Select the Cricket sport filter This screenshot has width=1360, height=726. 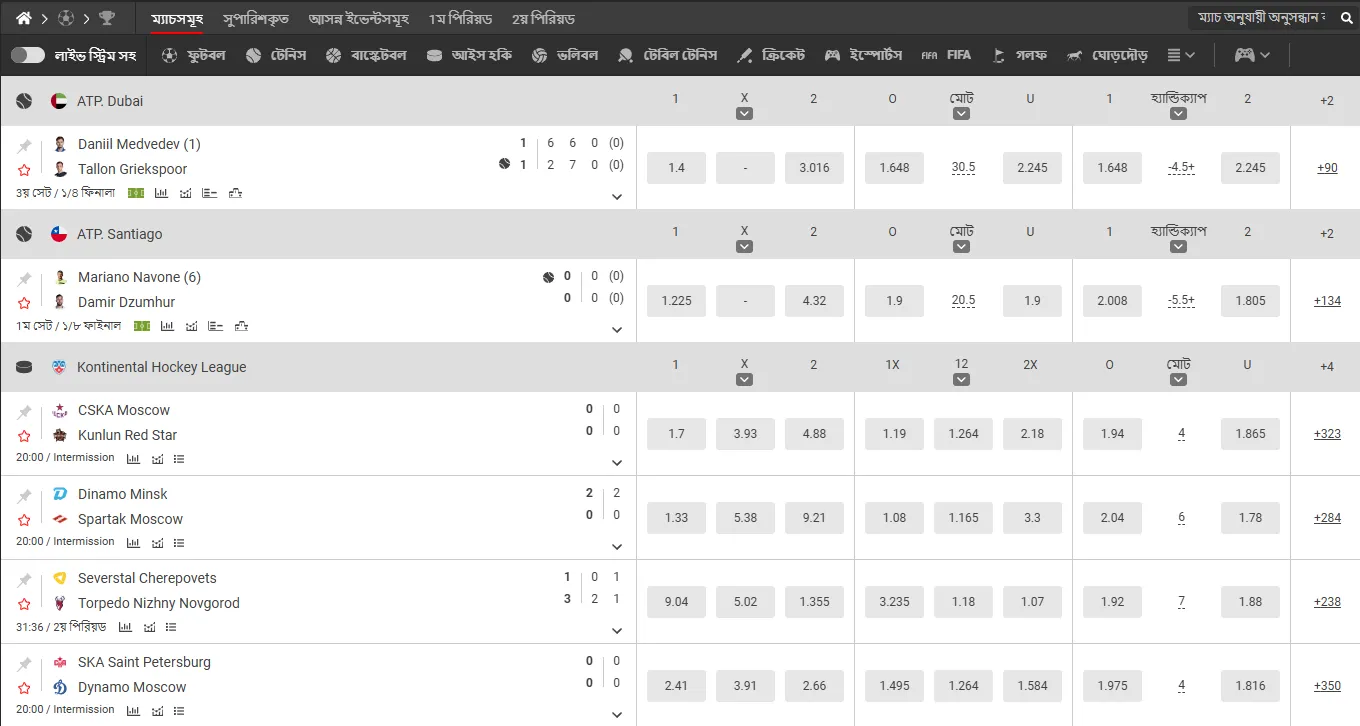770,55
